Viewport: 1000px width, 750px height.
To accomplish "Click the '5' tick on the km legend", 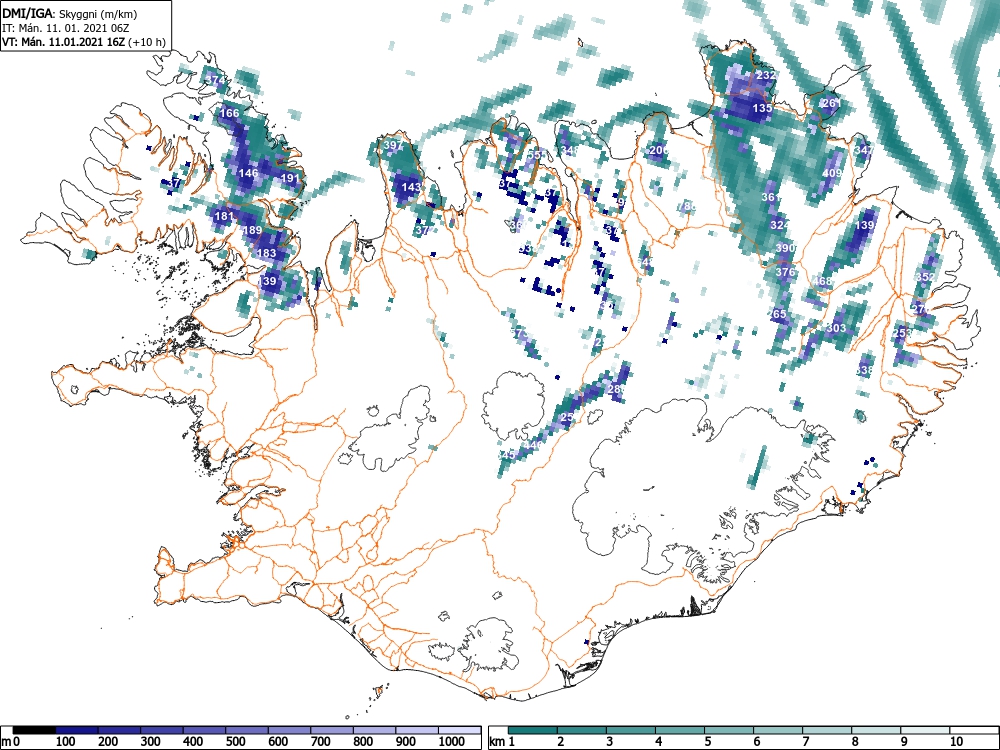I will click(708, 742).
